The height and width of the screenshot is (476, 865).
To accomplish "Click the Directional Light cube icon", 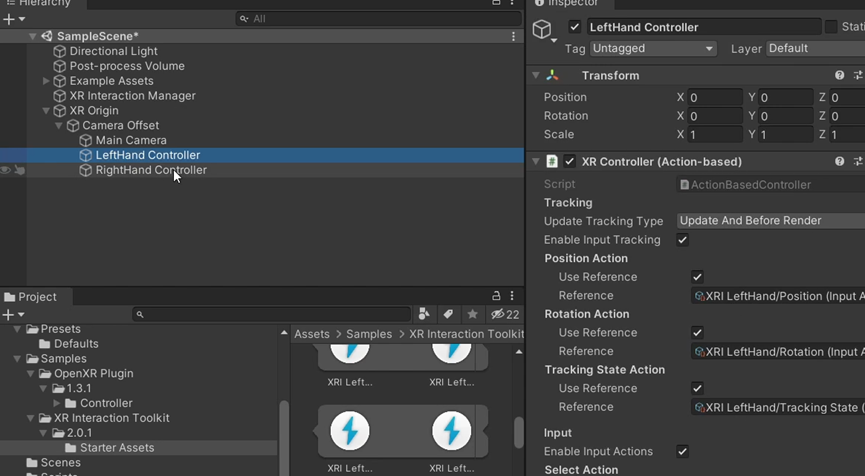I will click(x=60, y=51).
